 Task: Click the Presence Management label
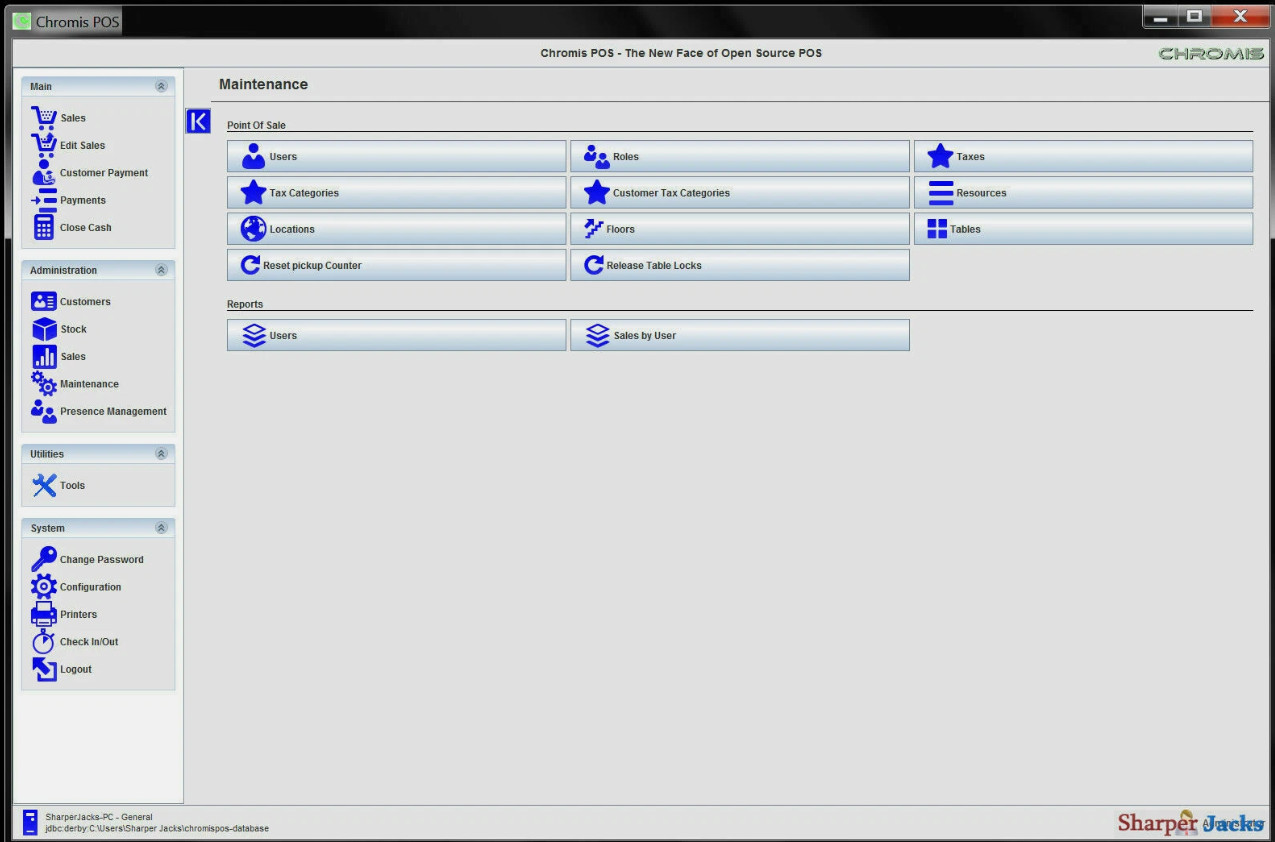coord(113,411)
